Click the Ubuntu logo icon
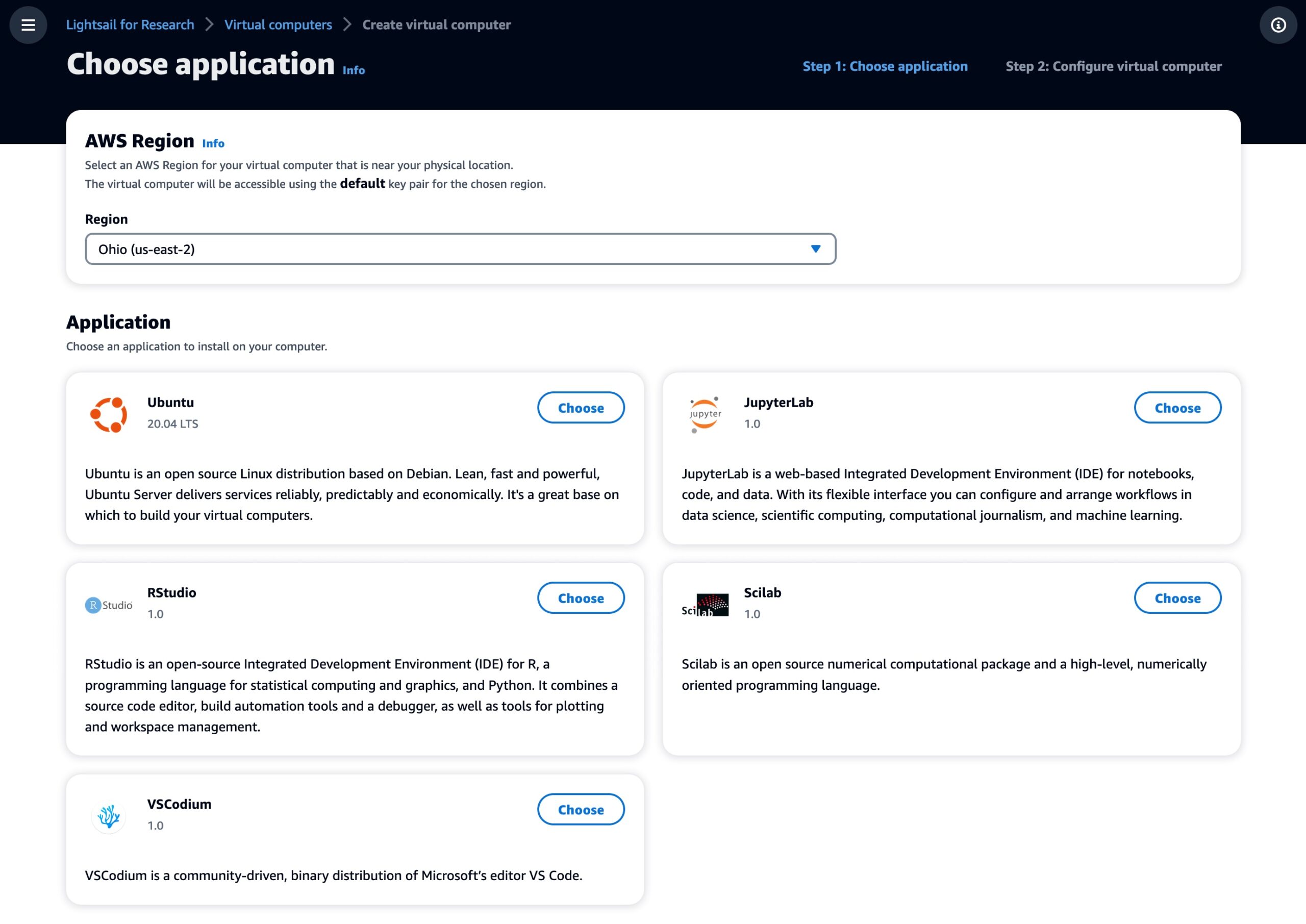Viewport: 1306px width, 924px height. click(x=108, y=415)
